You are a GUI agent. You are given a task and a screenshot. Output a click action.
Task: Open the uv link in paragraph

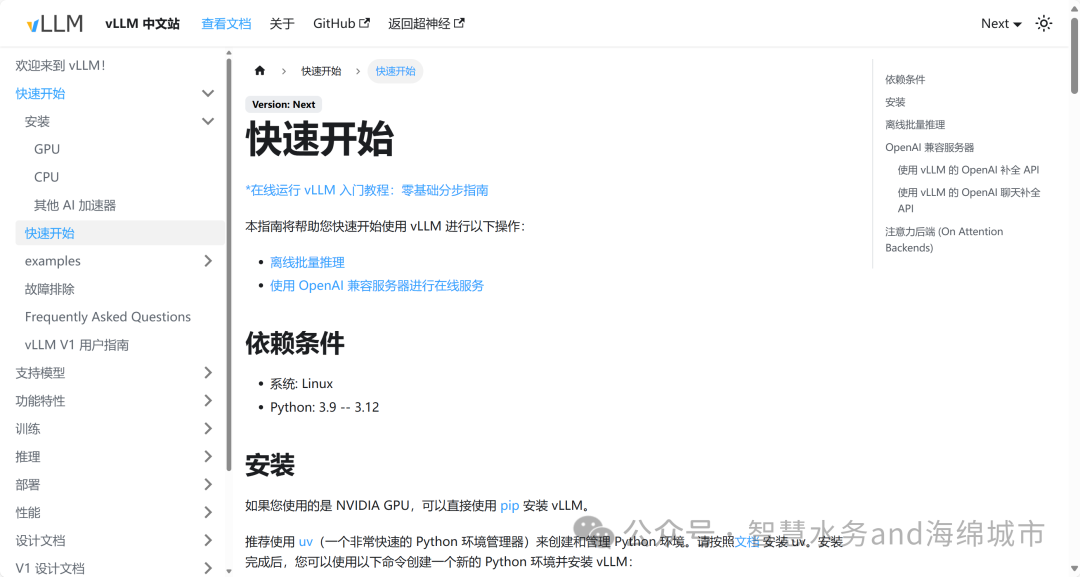306,541
